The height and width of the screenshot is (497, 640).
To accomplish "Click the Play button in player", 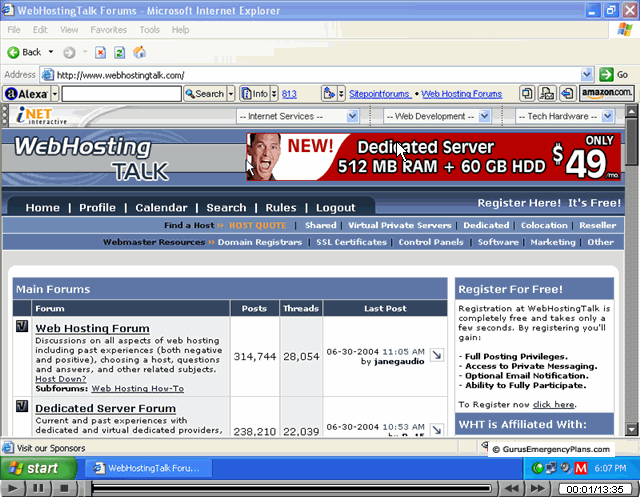I will point(12,488).
